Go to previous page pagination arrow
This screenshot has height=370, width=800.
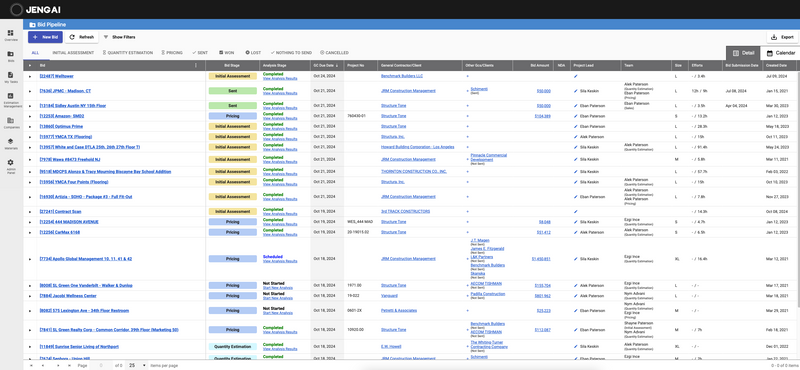click(42, 365)
